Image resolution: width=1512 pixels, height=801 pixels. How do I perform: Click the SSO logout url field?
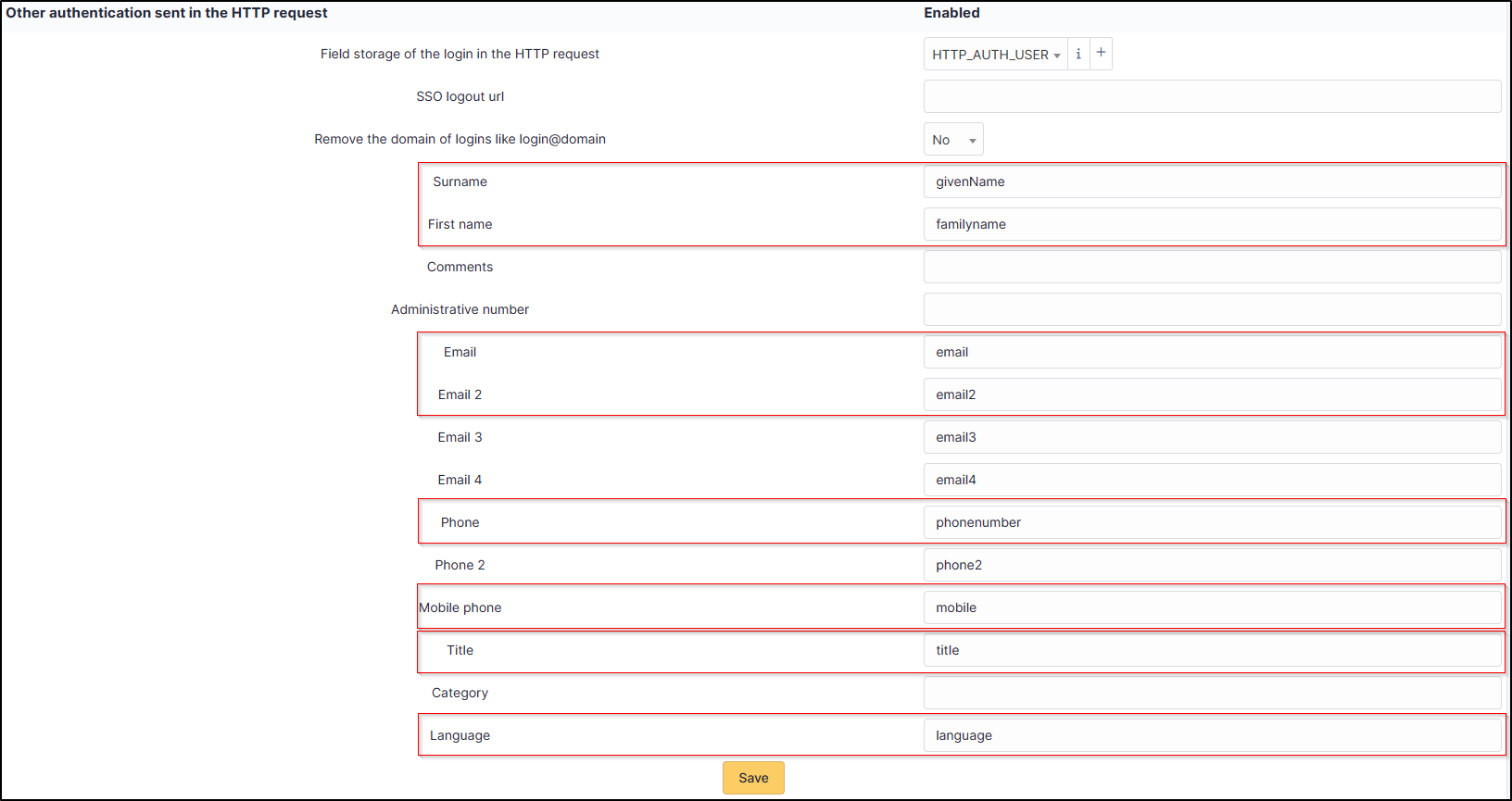pos(1212,96)
